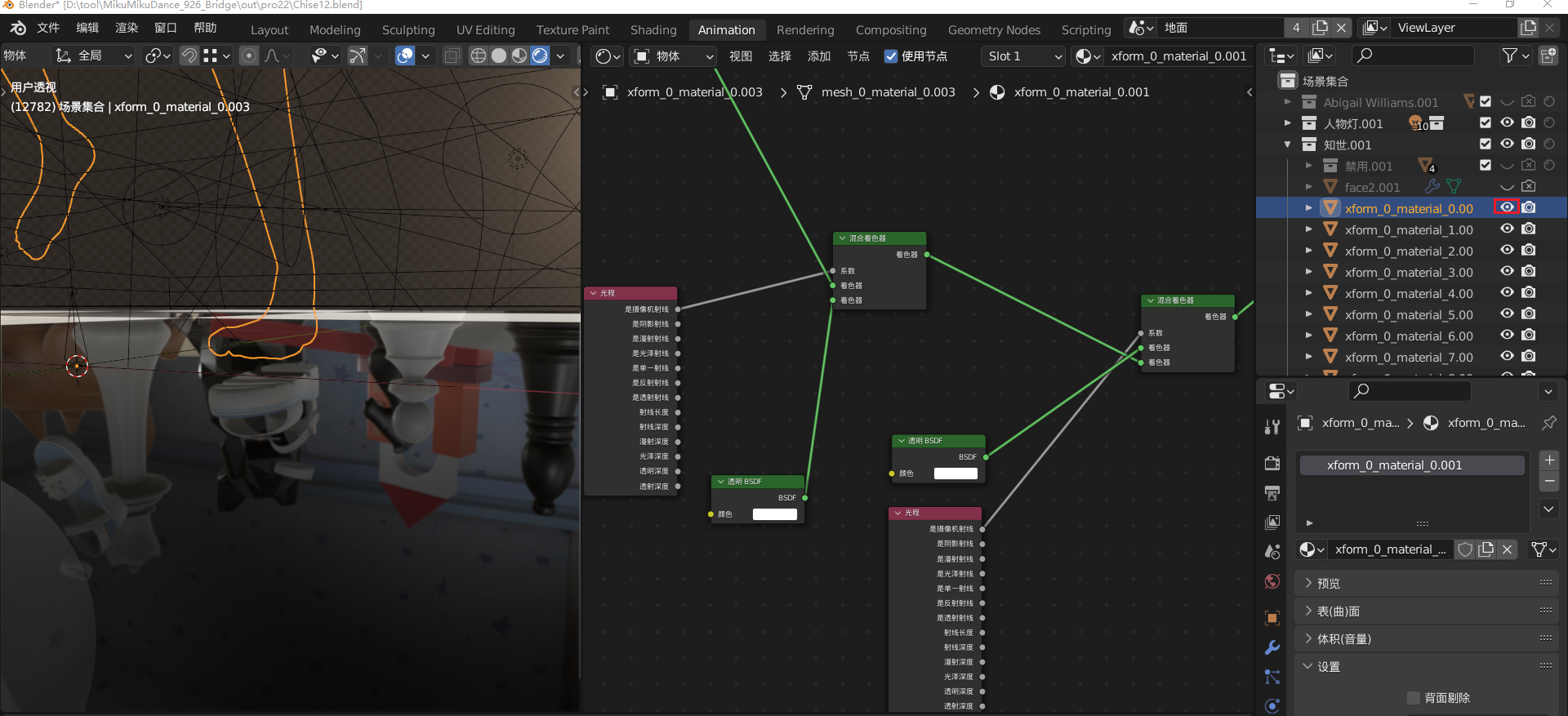Open the Particles properties tab
This screenshot has width=1568, height=716.
click(1272, 677)
